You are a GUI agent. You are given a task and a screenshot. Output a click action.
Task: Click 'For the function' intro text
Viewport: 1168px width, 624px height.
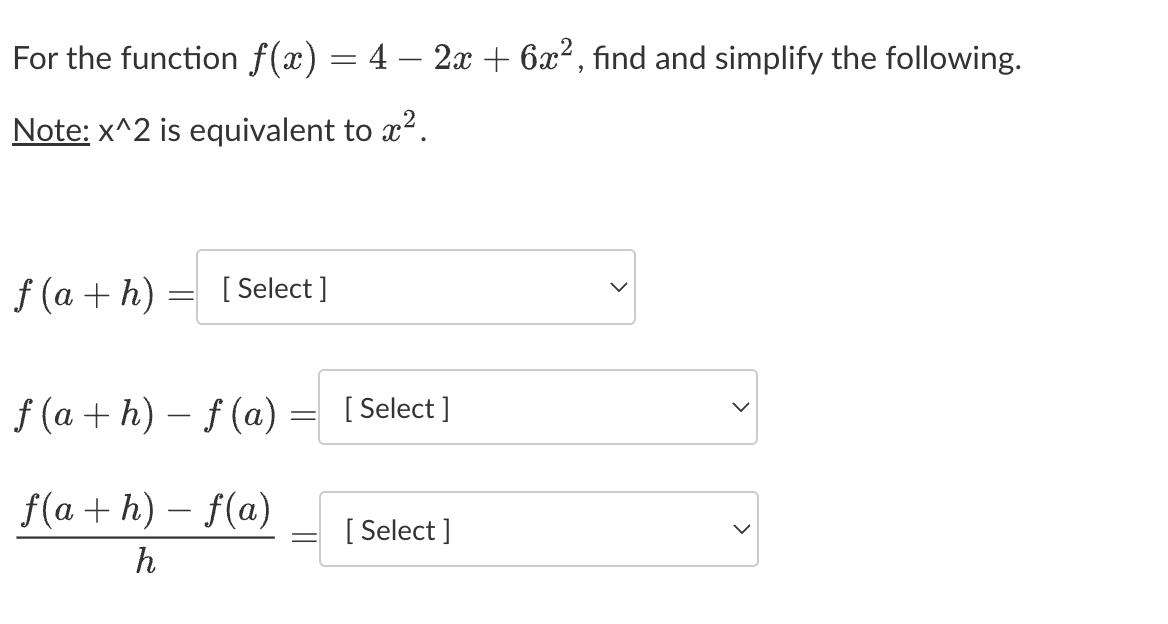point(125,58)
